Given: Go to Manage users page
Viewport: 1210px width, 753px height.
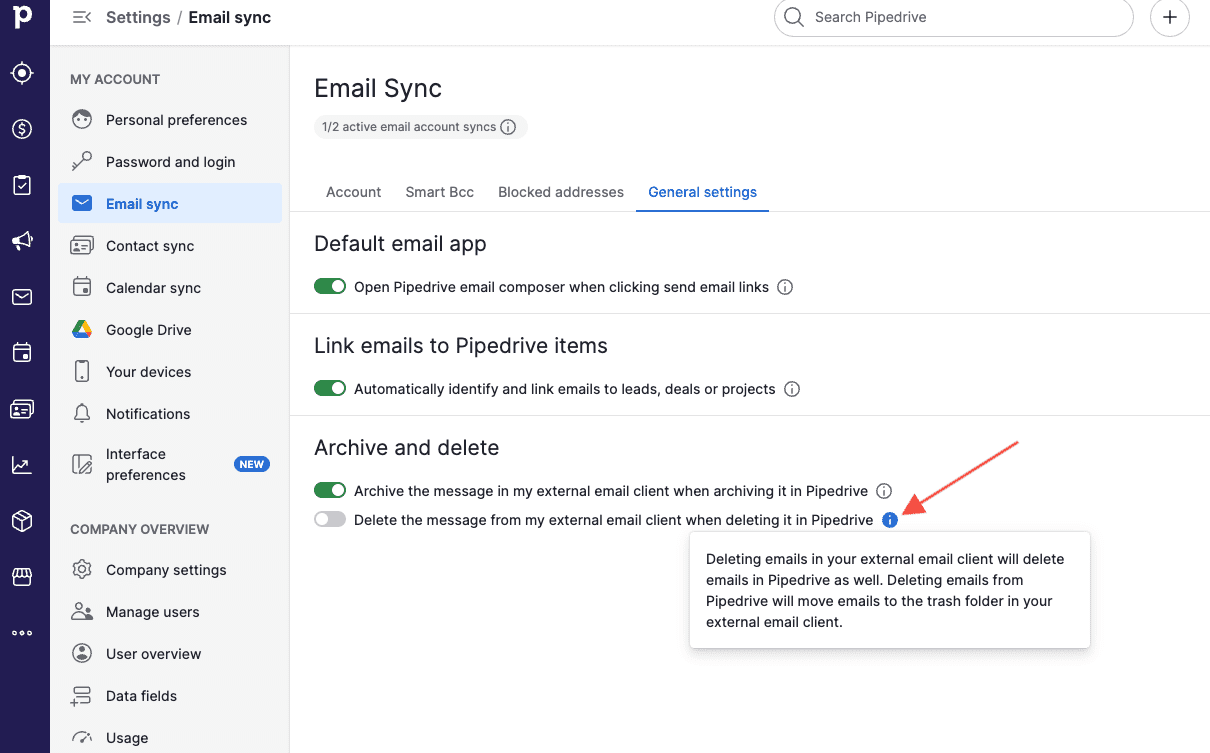Looking at the screenshot, I should click(x=152, y=612).
